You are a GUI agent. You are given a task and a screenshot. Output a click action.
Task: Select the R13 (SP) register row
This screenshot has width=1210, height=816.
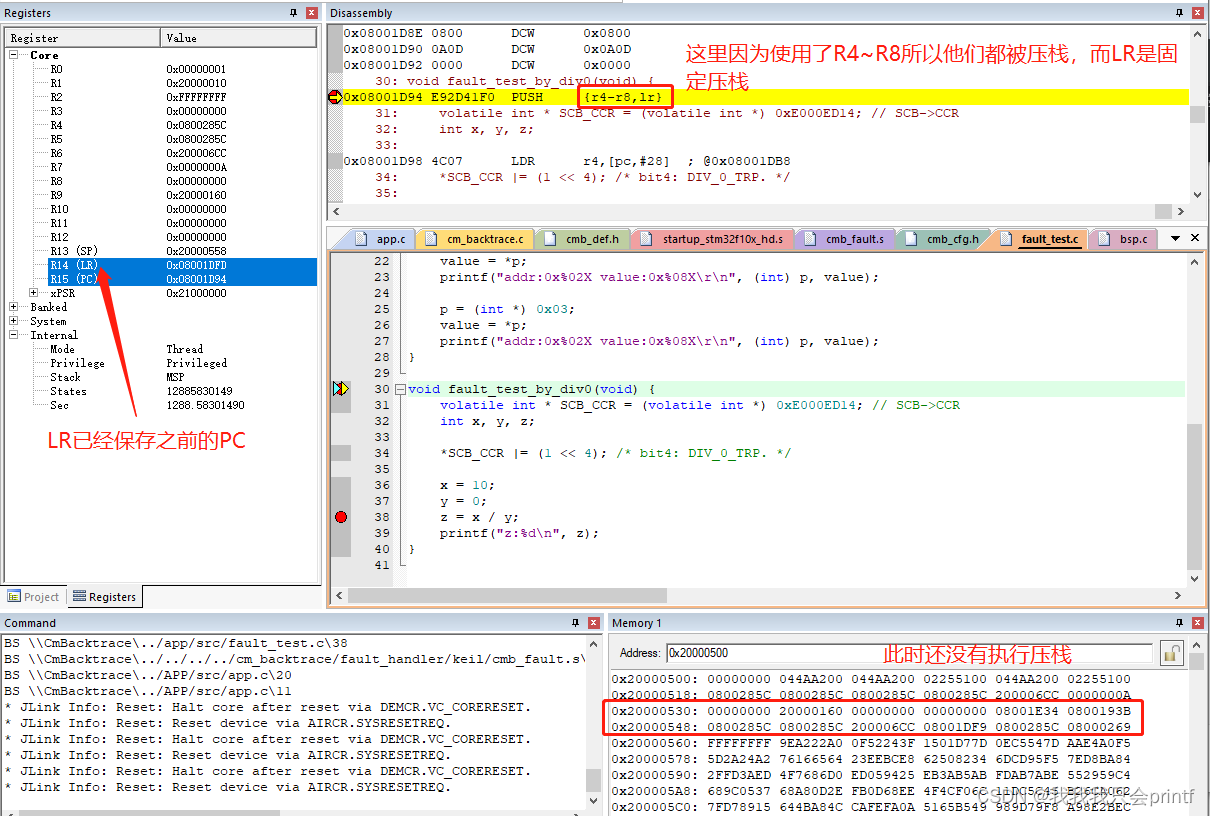(160, 251)
